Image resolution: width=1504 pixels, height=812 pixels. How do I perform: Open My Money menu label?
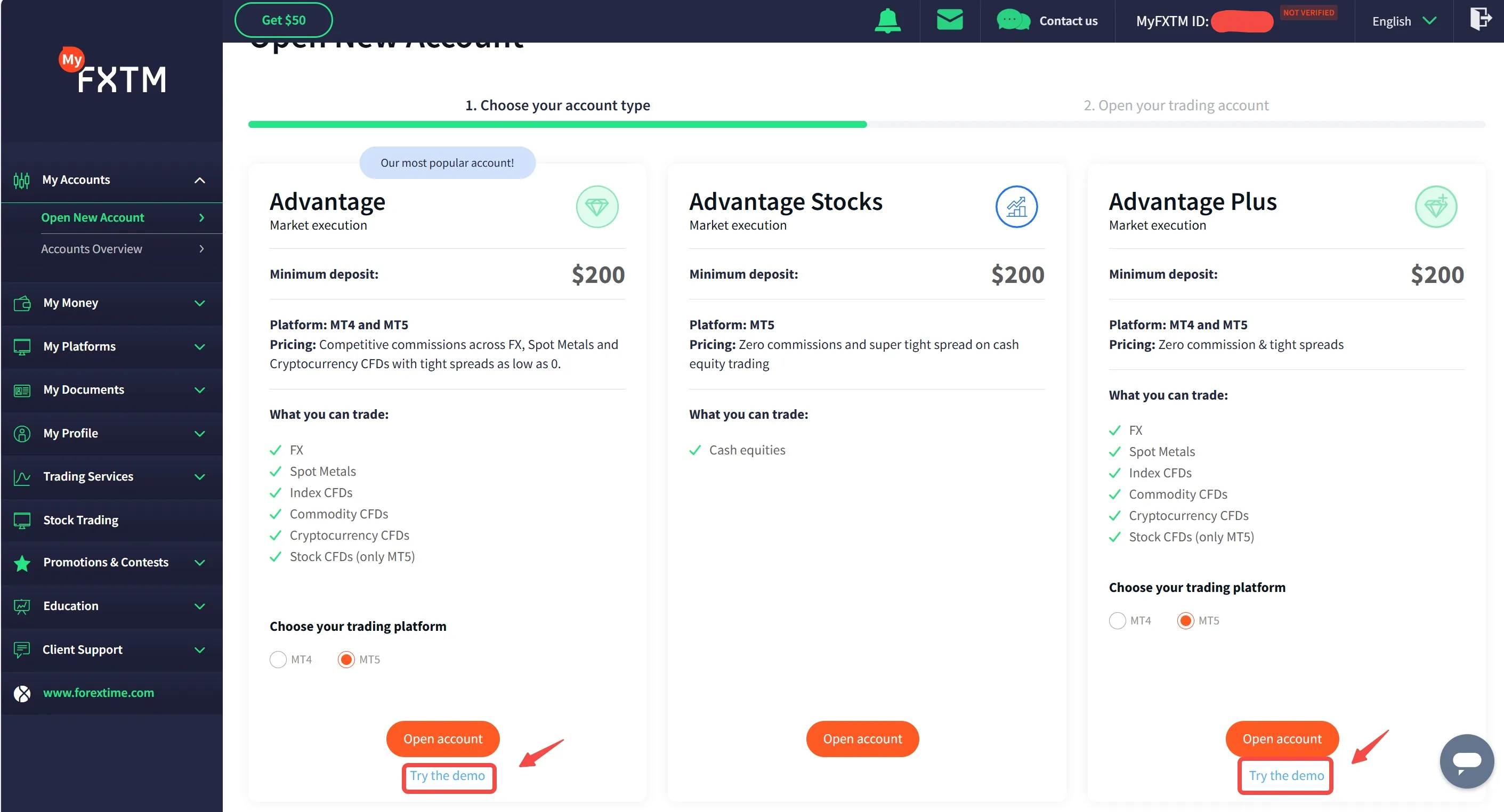coord(71,303)
